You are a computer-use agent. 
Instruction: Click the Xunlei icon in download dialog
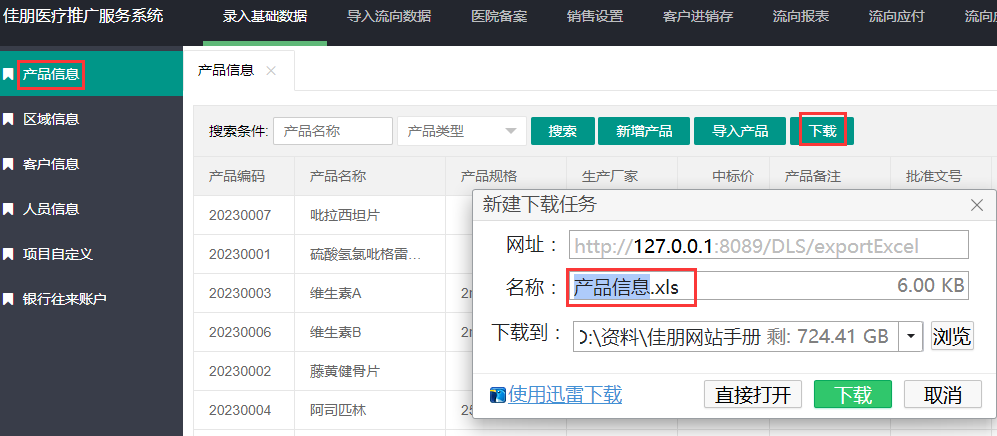pyautogui.click(x=498, y=395)
